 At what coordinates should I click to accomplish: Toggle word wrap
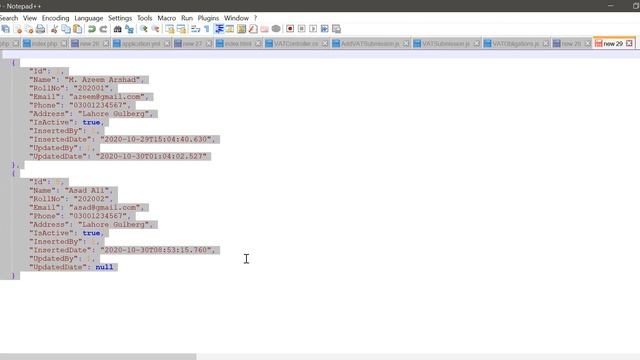[196, 29]
